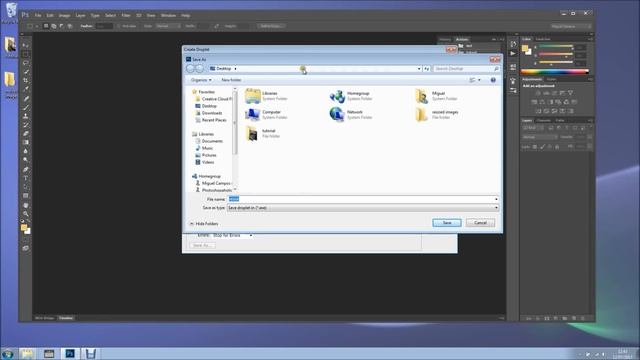The width and height of the screenshot is (640, 360).
Task: Open the Organize dropdown
Action: pyautogui.click(x=201, y=80)
